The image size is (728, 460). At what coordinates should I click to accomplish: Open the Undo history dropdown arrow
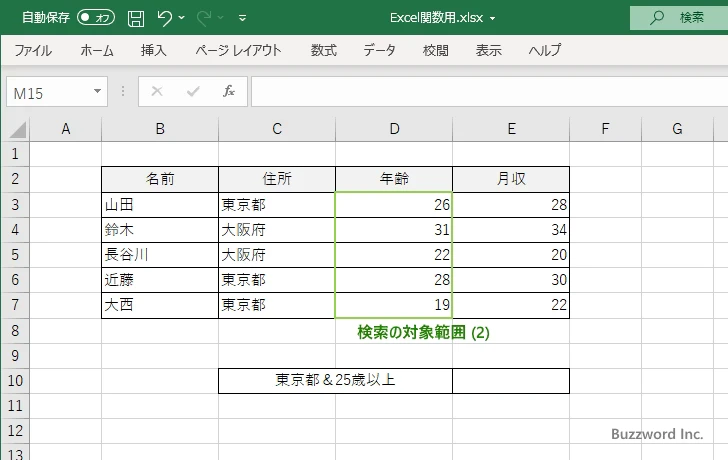pos(182,18)
